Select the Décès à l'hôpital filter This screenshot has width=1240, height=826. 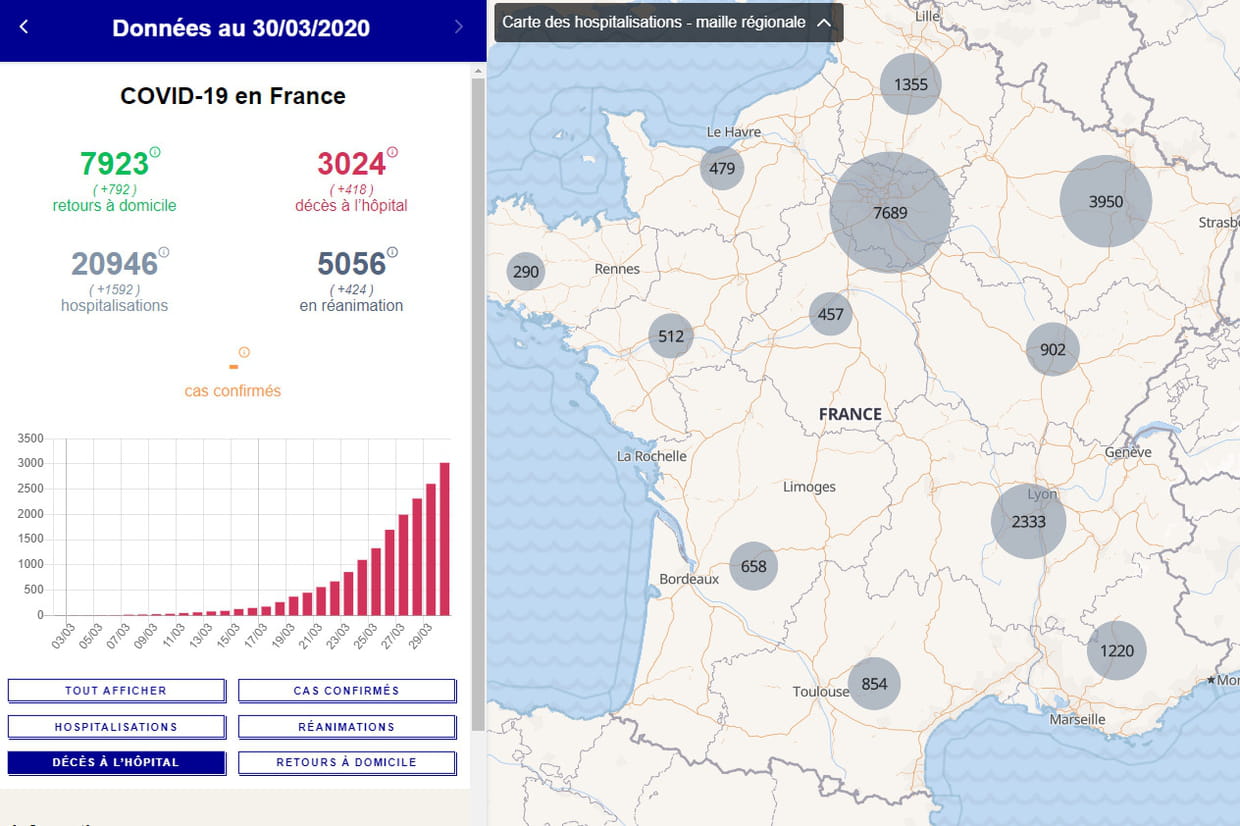[x=116, y=762]
